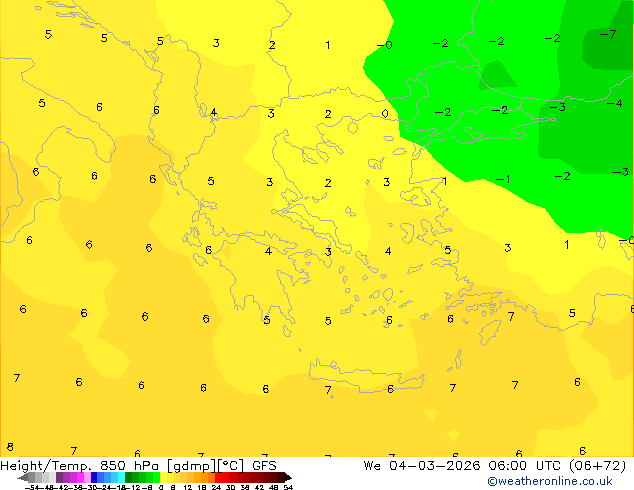Click the dark blue legend swatch at -30
The image size is (634, 490).
point(94,477)
